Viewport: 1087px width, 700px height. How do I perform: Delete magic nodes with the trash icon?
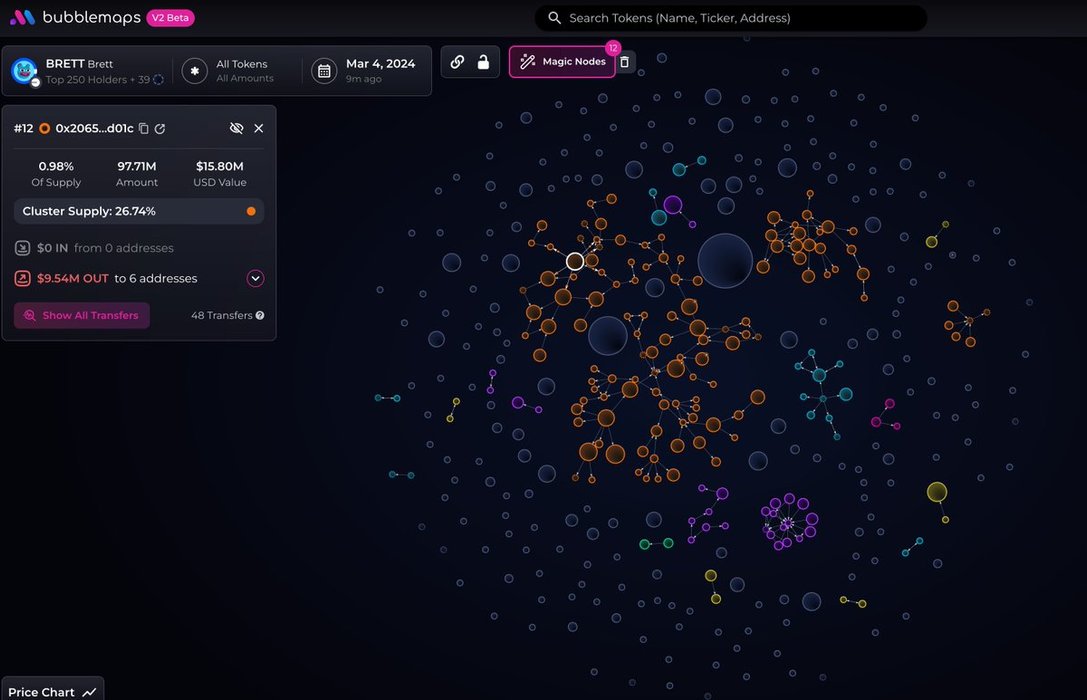click(625, 62)
